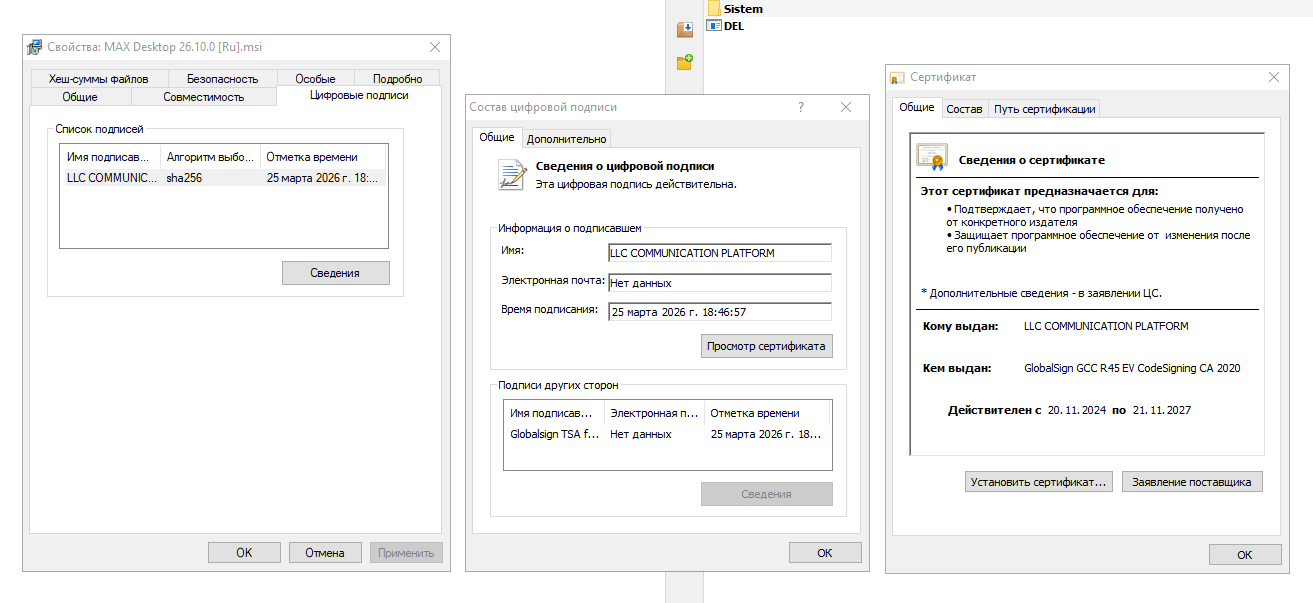Click the MSI installer icon in Properties title bar
This screenshot has height=603, width=1313.
click(x=35, y=47)
